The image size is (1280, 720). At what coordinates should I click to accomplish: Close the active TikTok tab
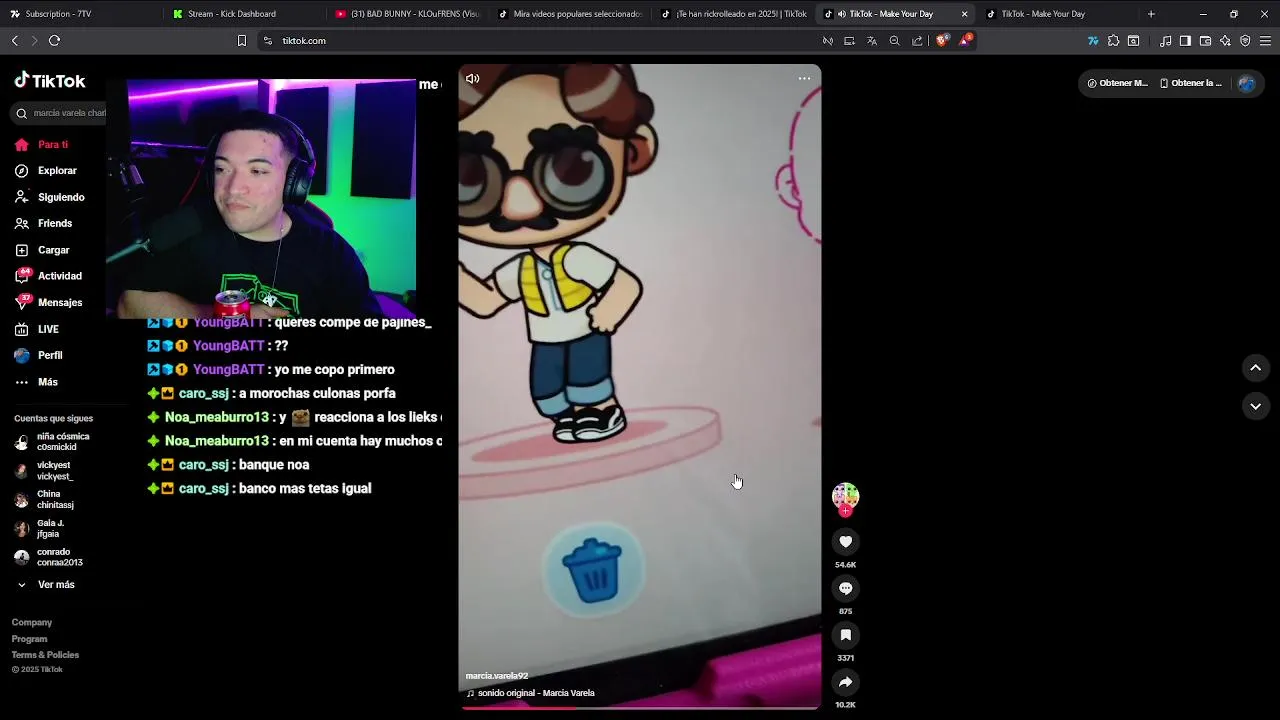[964, 14]
